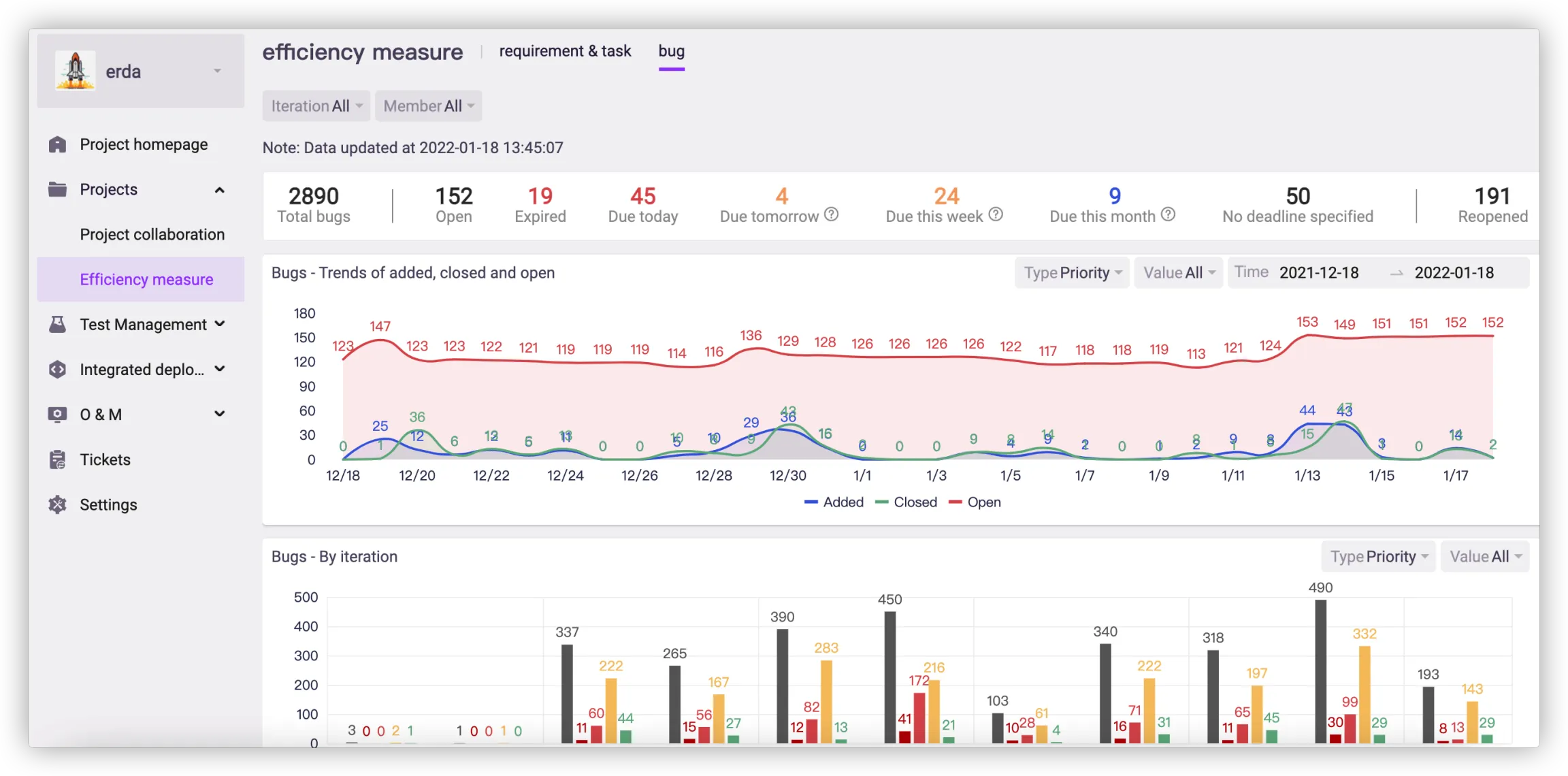Switch to the requirement & task tab
Screen dimensions: 1568x776
[x=565, y=51]
